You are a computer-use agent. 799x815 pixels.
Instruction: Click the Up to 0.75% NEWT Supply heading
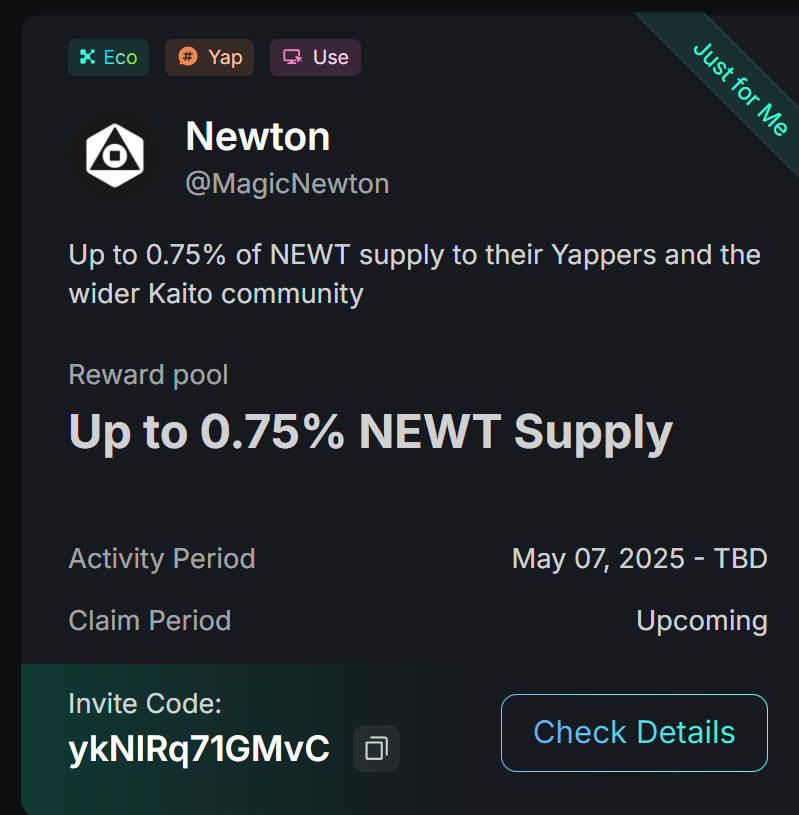371,431
